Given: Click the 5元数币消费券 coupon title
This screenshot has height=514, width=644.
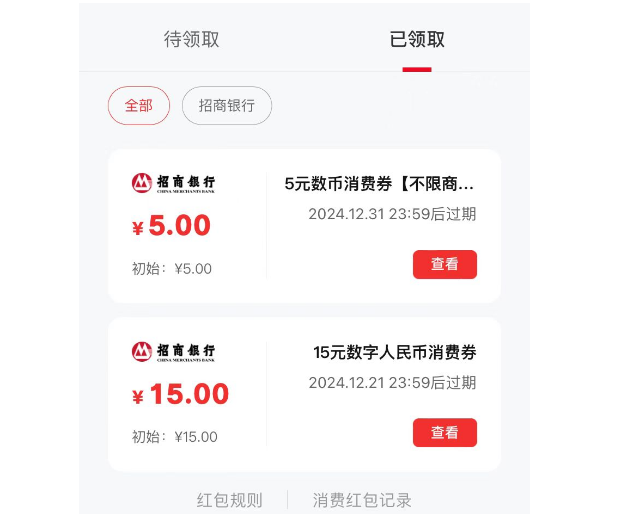Looking at the screenshot, I should [x=380, y=184].
